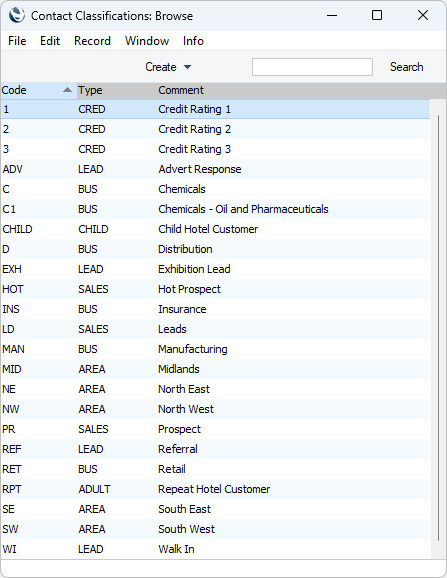The height and width of the screenshot is (578, 447).
Task: Select the Repeat Hotel Customer row
Action: click(x=215, y=489)
